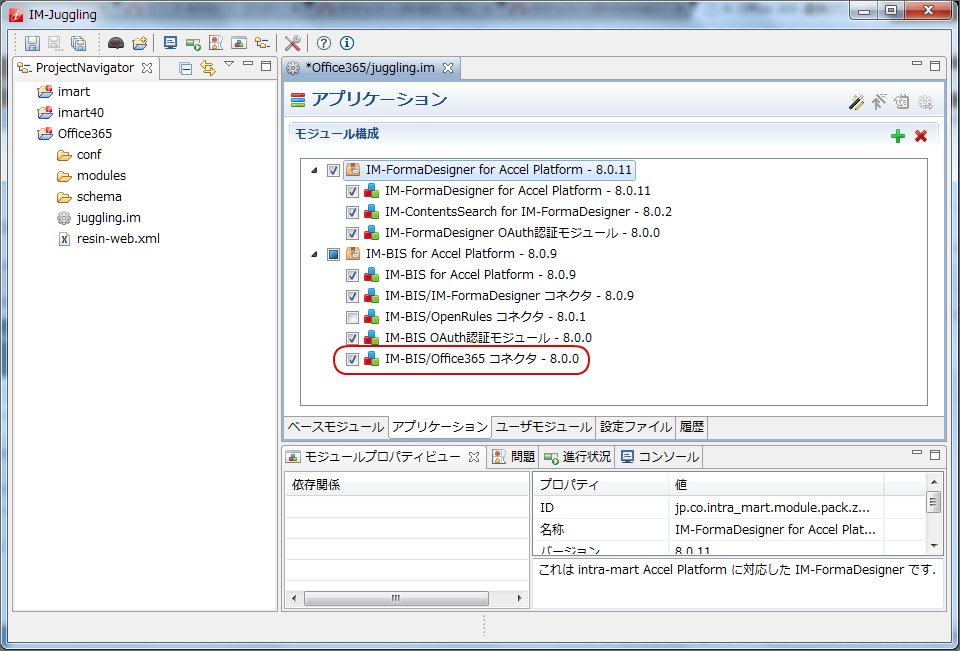Click the green plus to add a module
This screenshot has width=960, height=651.
[898, 136]
